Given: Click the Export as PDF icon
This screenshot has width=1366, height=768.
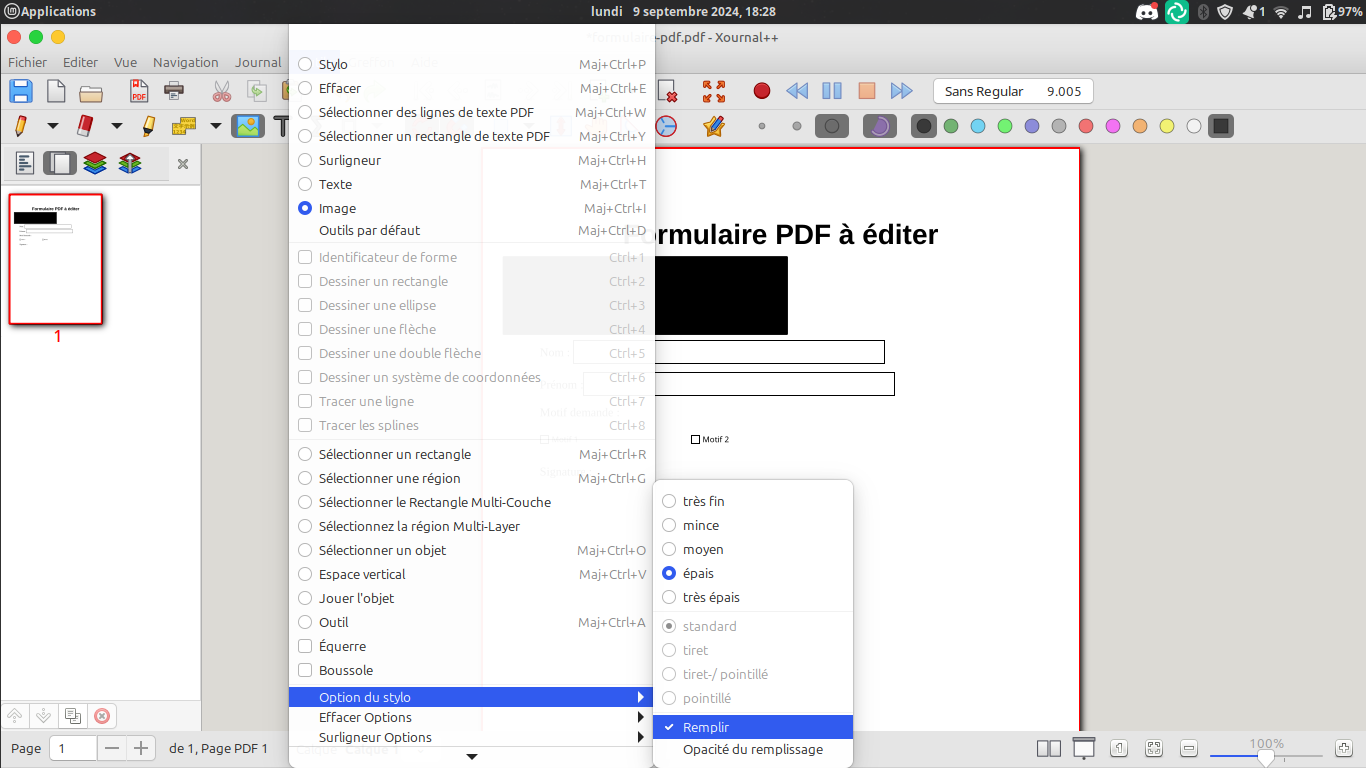Looking at the screenshot, I should tap(139, 92).
